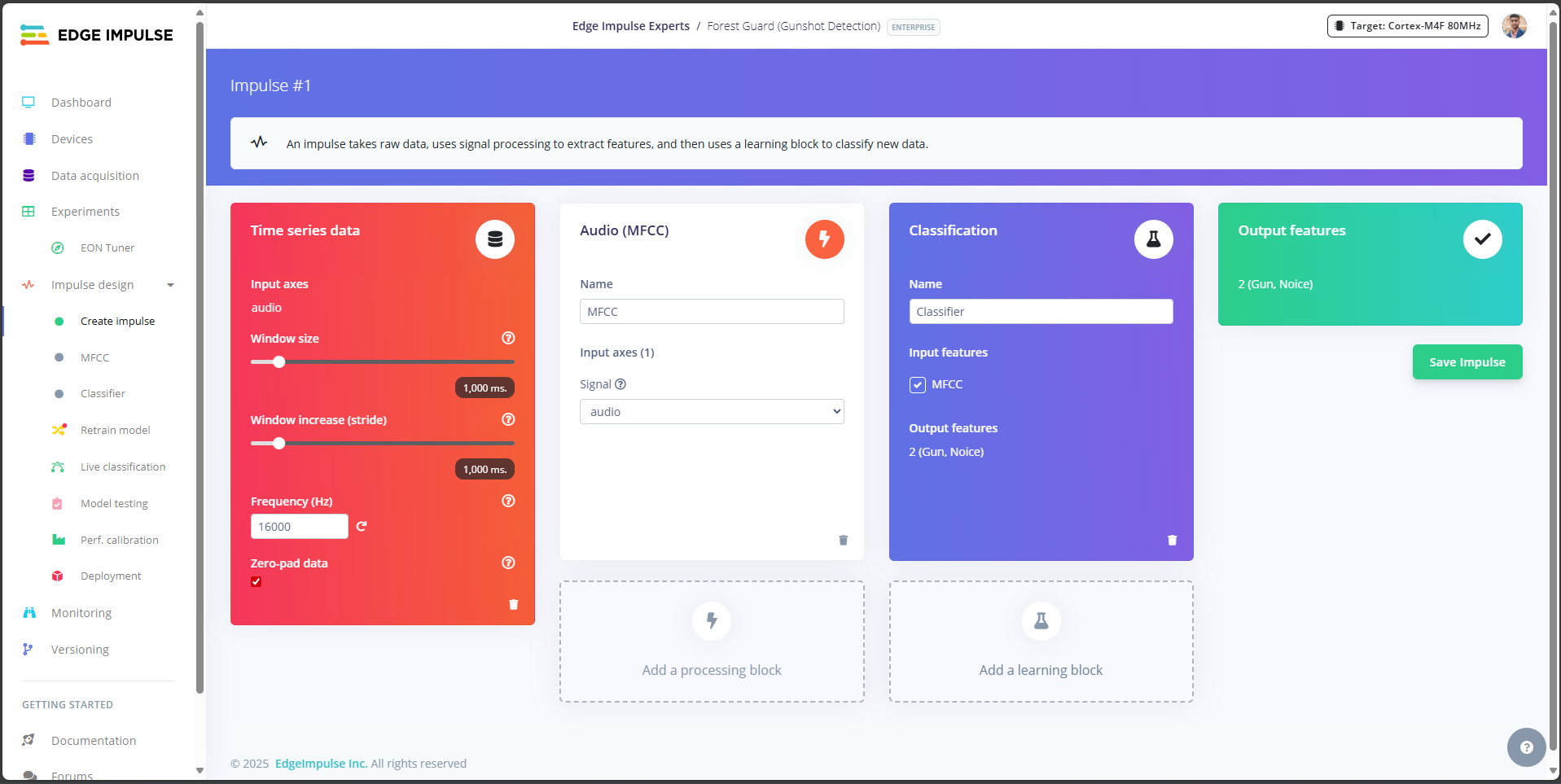Click the Window size 1,000 ms. value

tap(485, 388)
